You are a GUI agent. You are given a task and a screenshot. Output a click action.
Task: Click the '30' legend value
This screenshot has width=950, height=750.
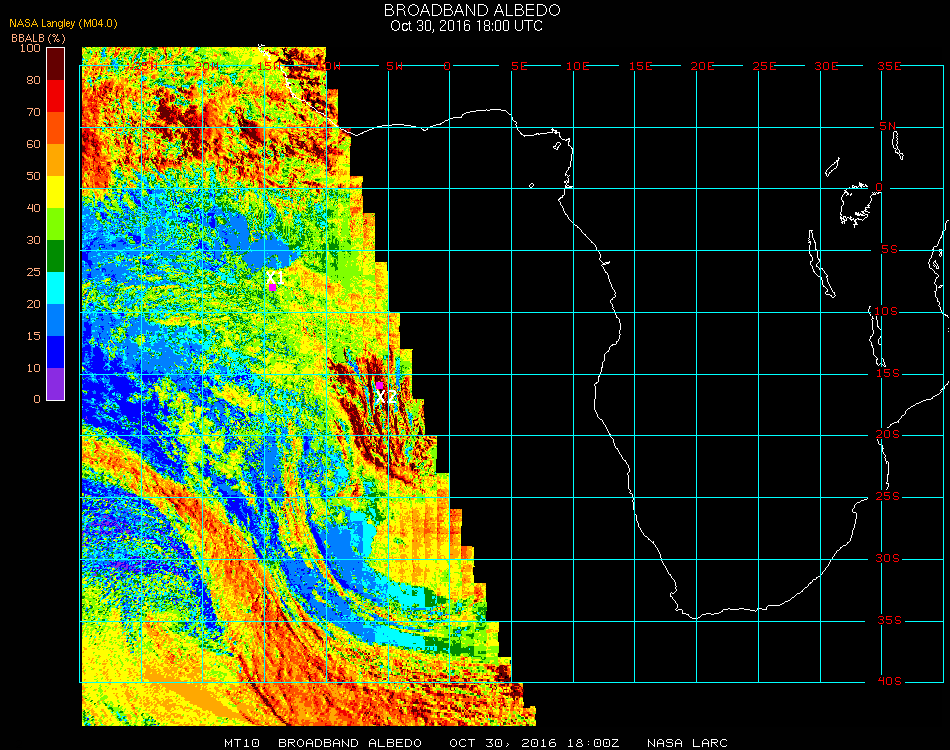tap(33, 241)
